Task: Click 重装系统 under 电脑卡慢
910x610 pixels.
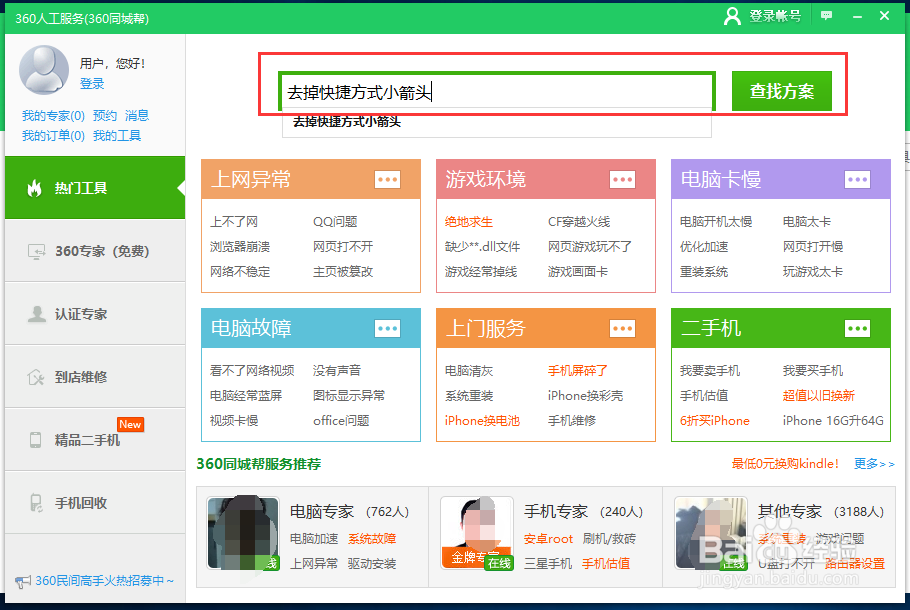Action: click(703, 272)
